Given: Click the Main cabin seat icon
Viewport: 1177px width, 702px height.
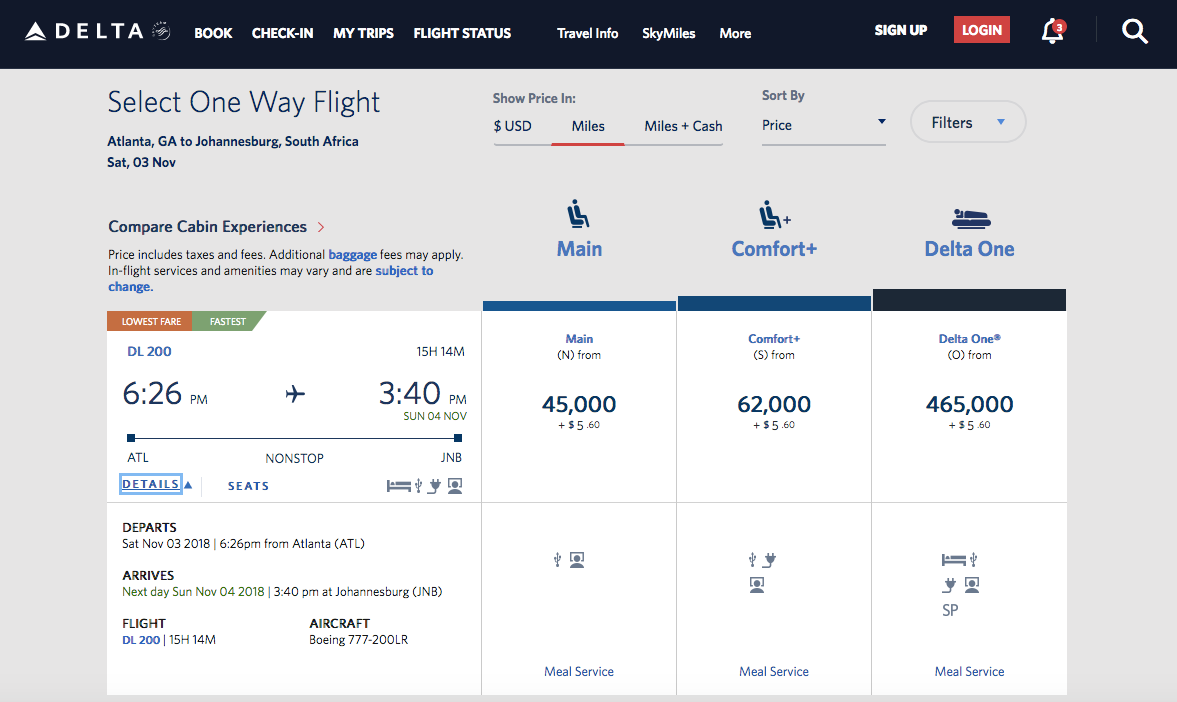Looking at the screenshot, I should coord(578,214).
